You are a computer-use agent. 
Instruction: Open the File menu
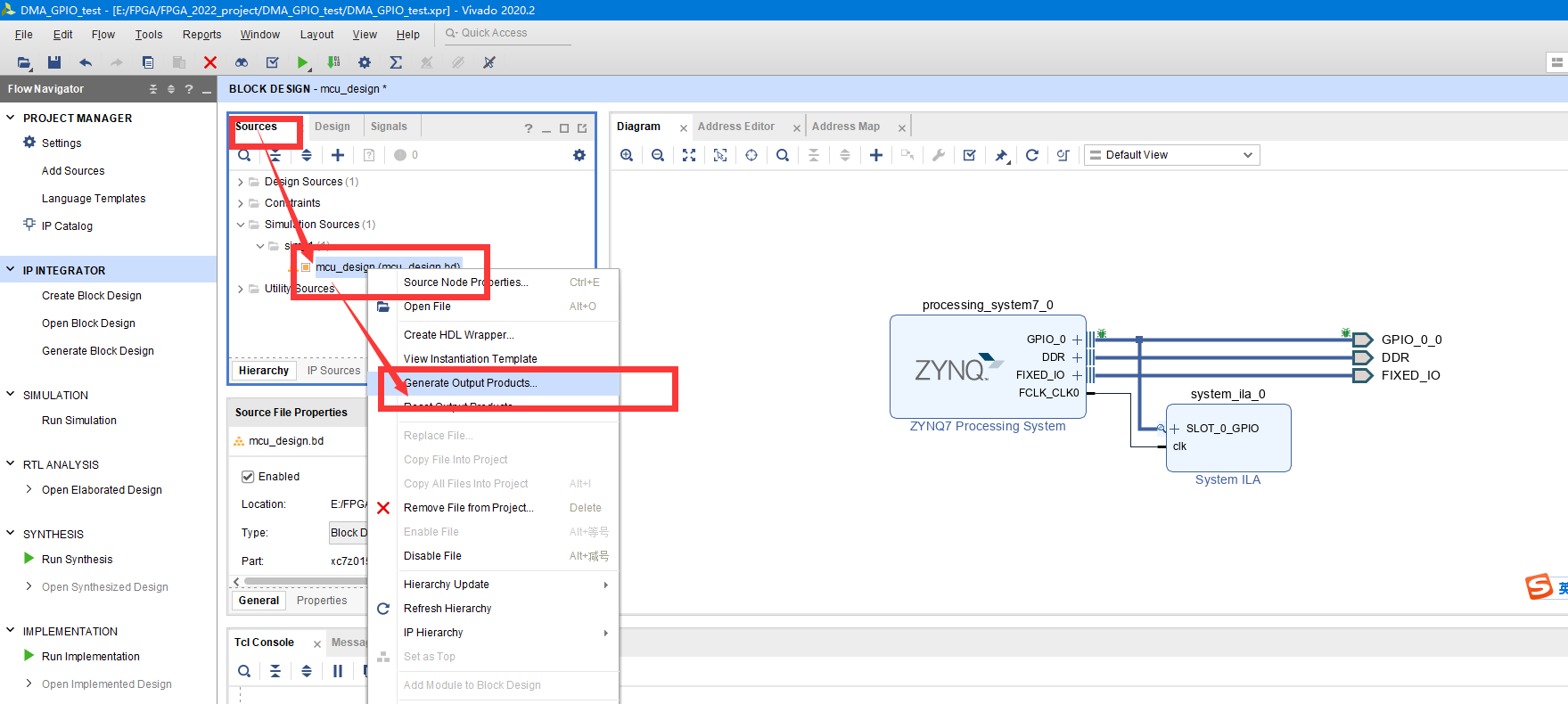click(24, 35)
